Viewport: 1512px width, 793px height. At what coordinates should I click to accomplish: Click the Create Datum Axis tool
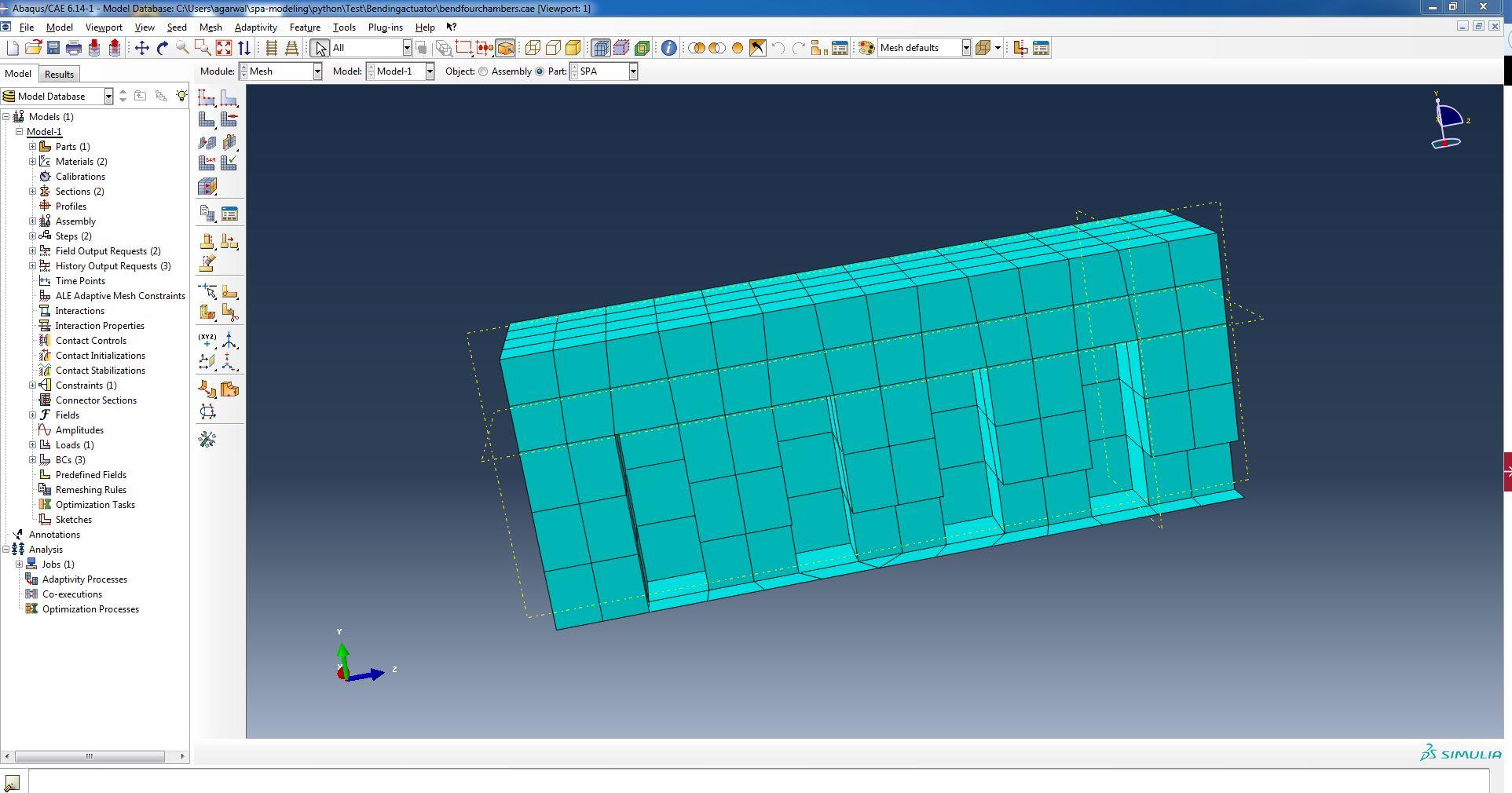click(229, 340)
